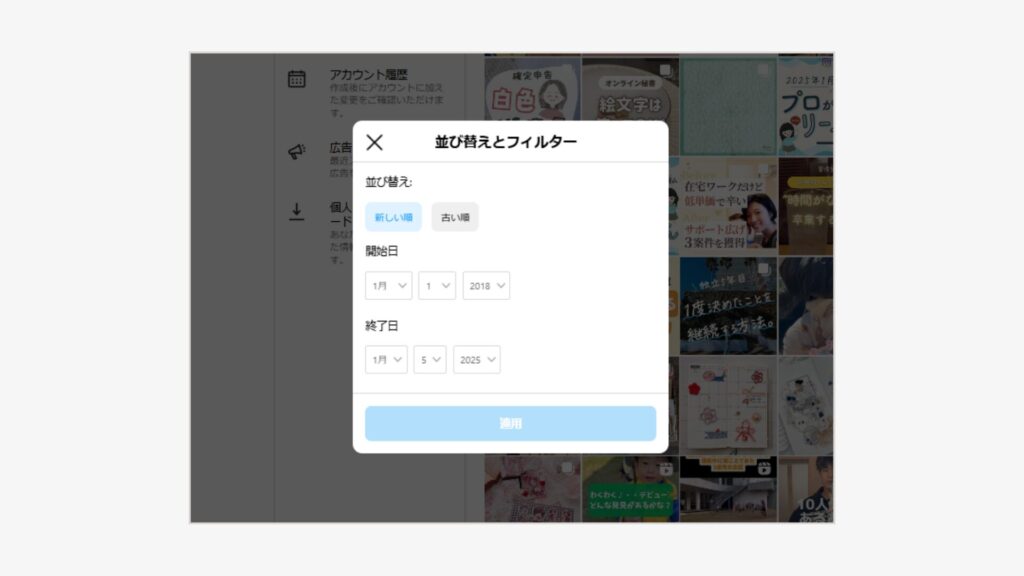Image resolution: width=1024 pixels, height=576 pixels.
Task: Click the 適用 apply button
Action: coord(511,422)
